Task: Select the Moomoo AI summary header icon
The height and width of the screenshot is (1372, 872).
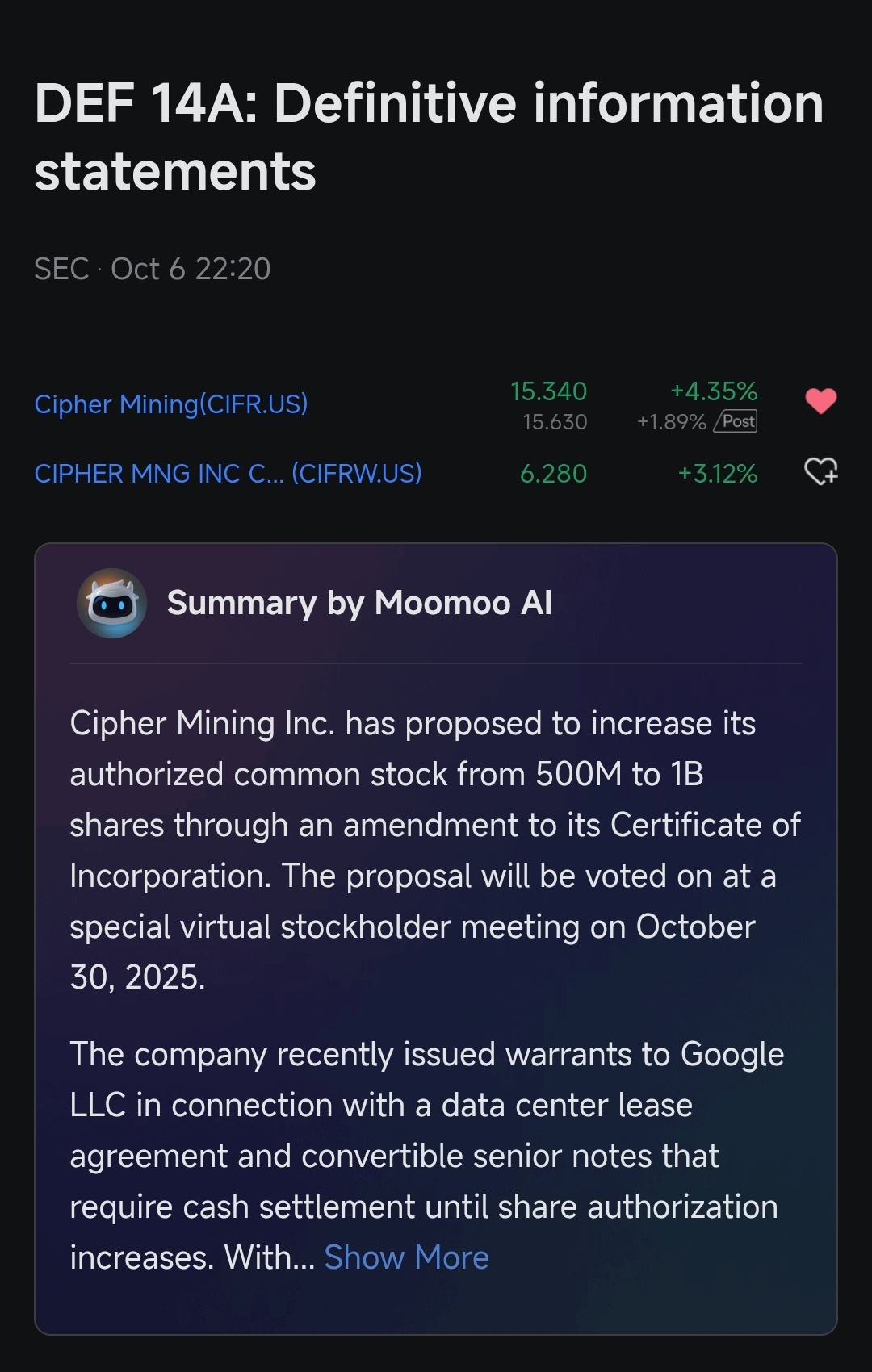Action: 113,603
